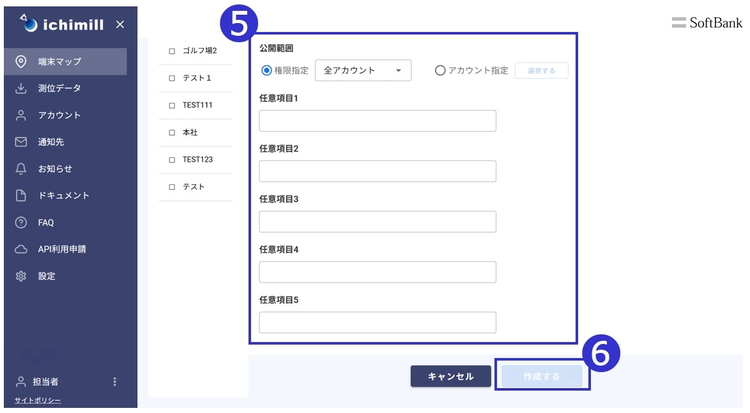This screenshot has height=413, width=750.
Task: Open the 全アカウント dropdown
Action: (362, 71)
